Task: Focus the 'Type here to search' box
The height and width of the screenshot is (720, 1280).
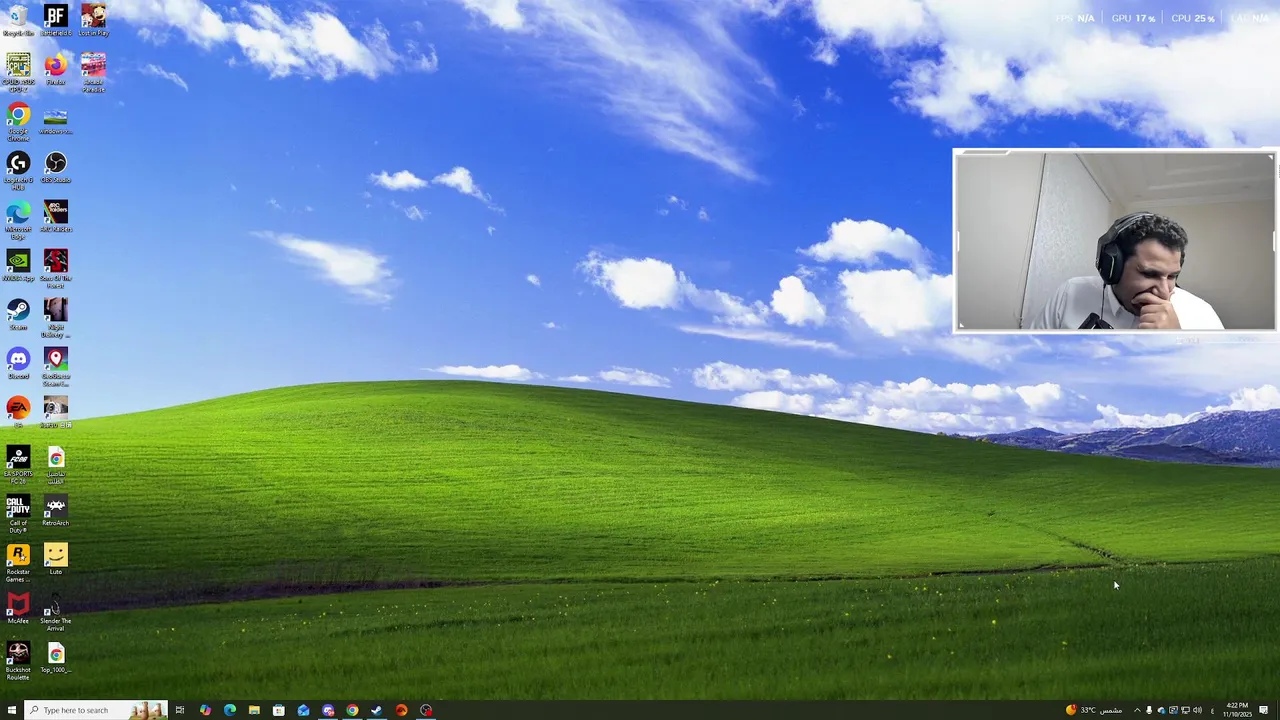Action: [x=95, y=710]
